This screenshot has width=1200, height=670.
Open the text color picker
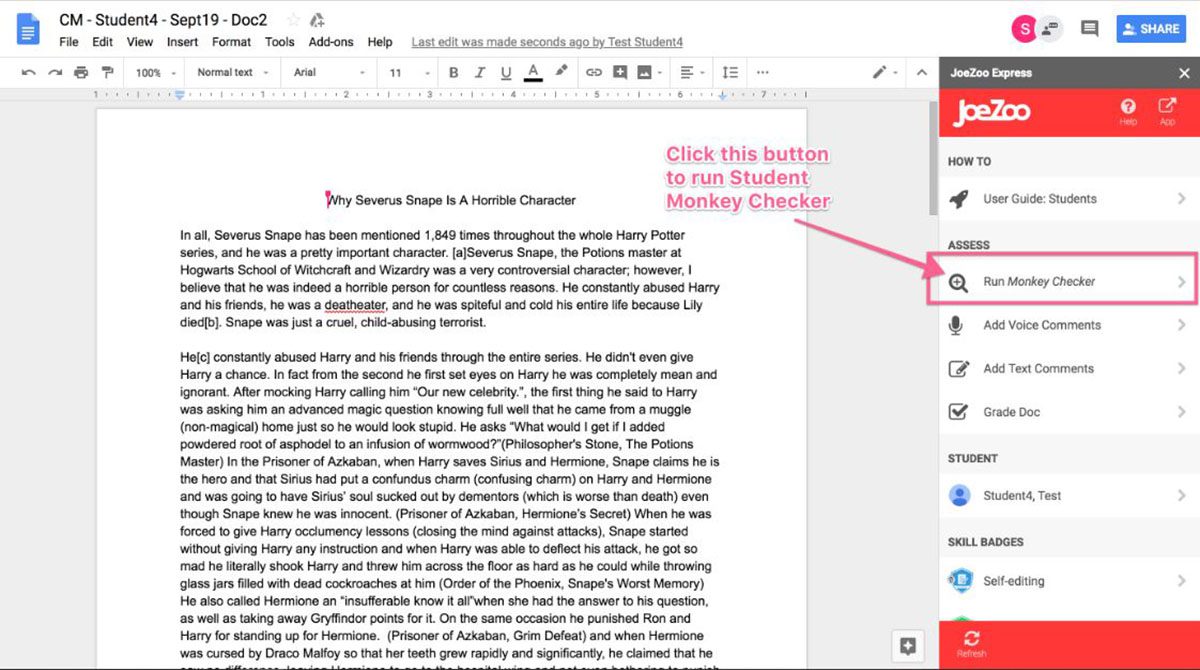click(x=533, y=72)
